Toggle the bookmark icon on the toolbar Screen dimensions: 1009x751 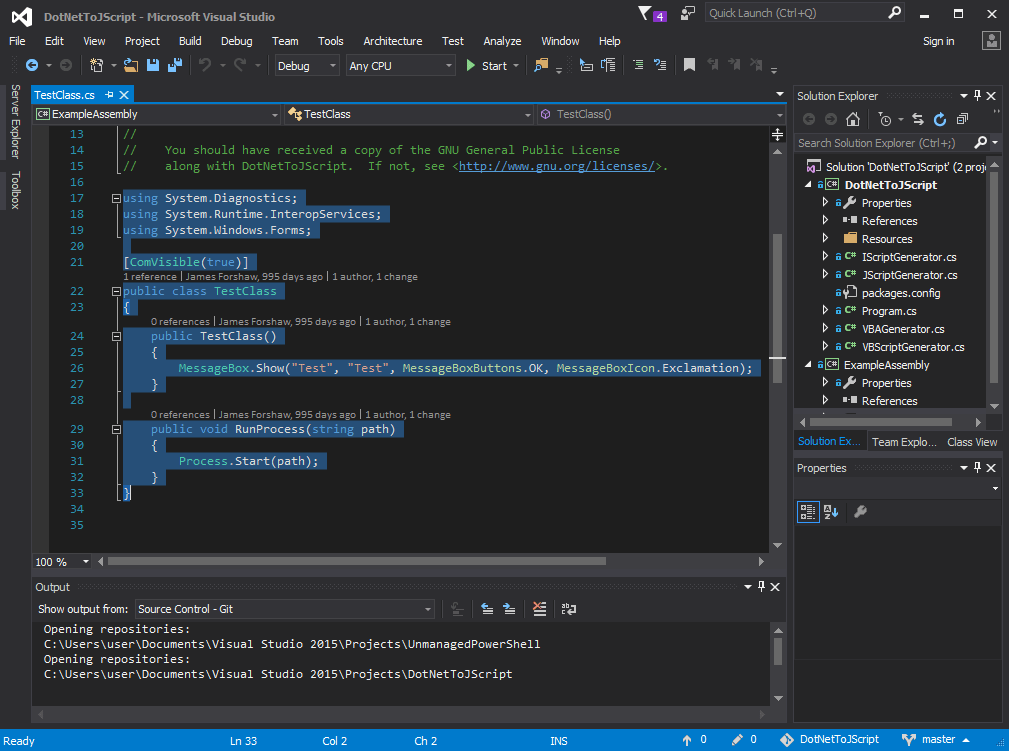point(689,64)
